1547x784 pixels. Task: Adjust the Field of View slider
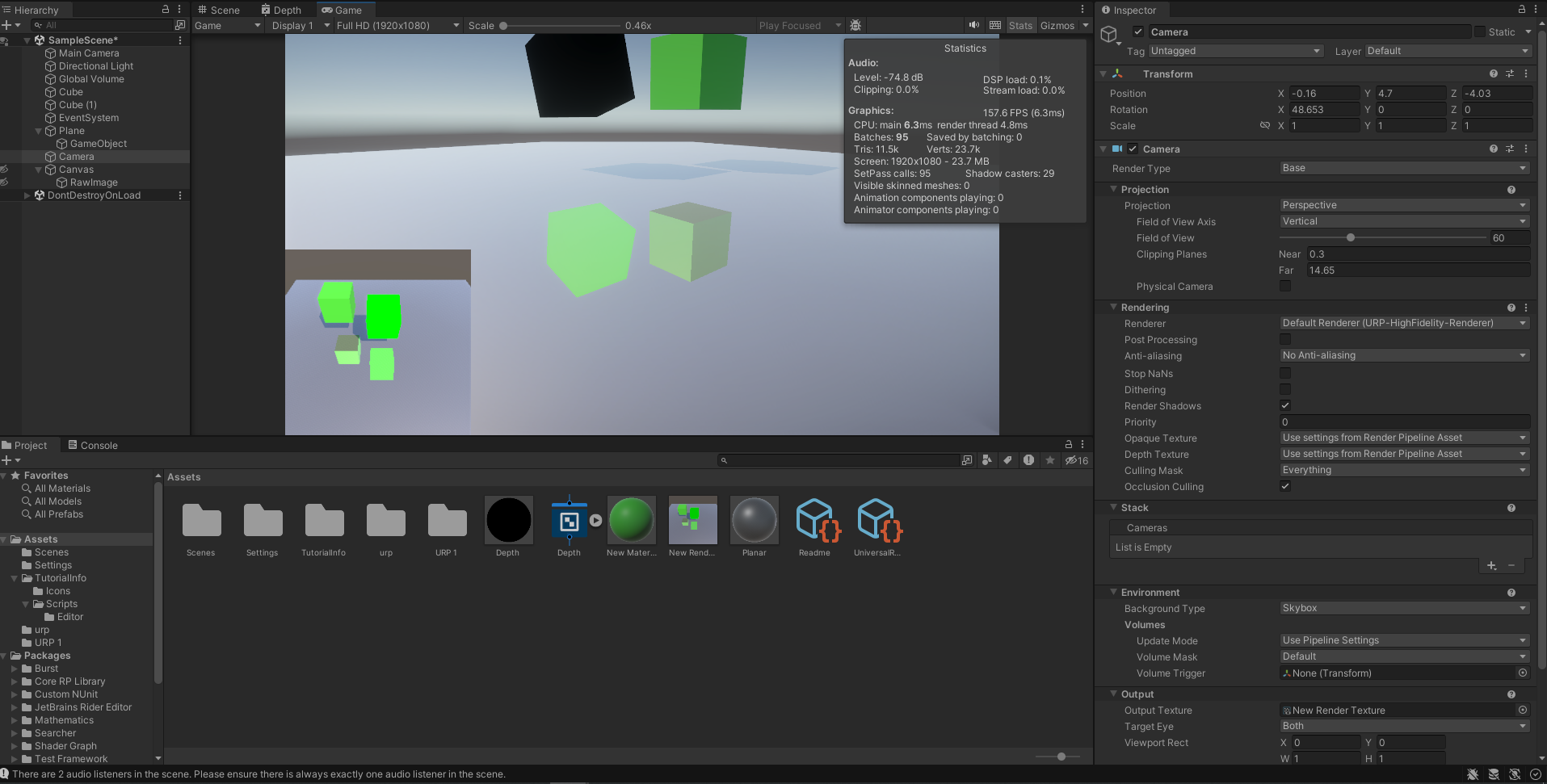click(1351, 237)
